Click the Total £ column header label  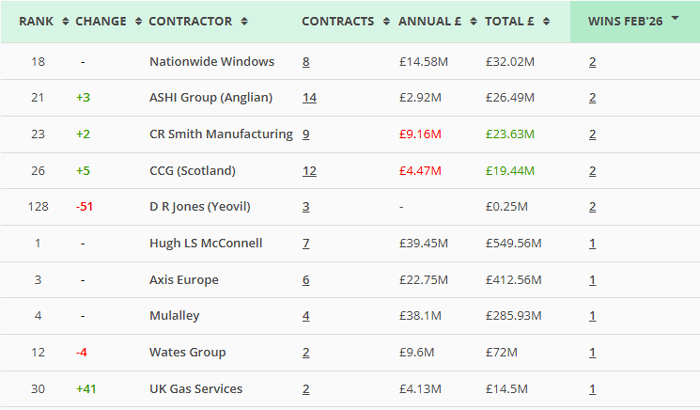510,21
